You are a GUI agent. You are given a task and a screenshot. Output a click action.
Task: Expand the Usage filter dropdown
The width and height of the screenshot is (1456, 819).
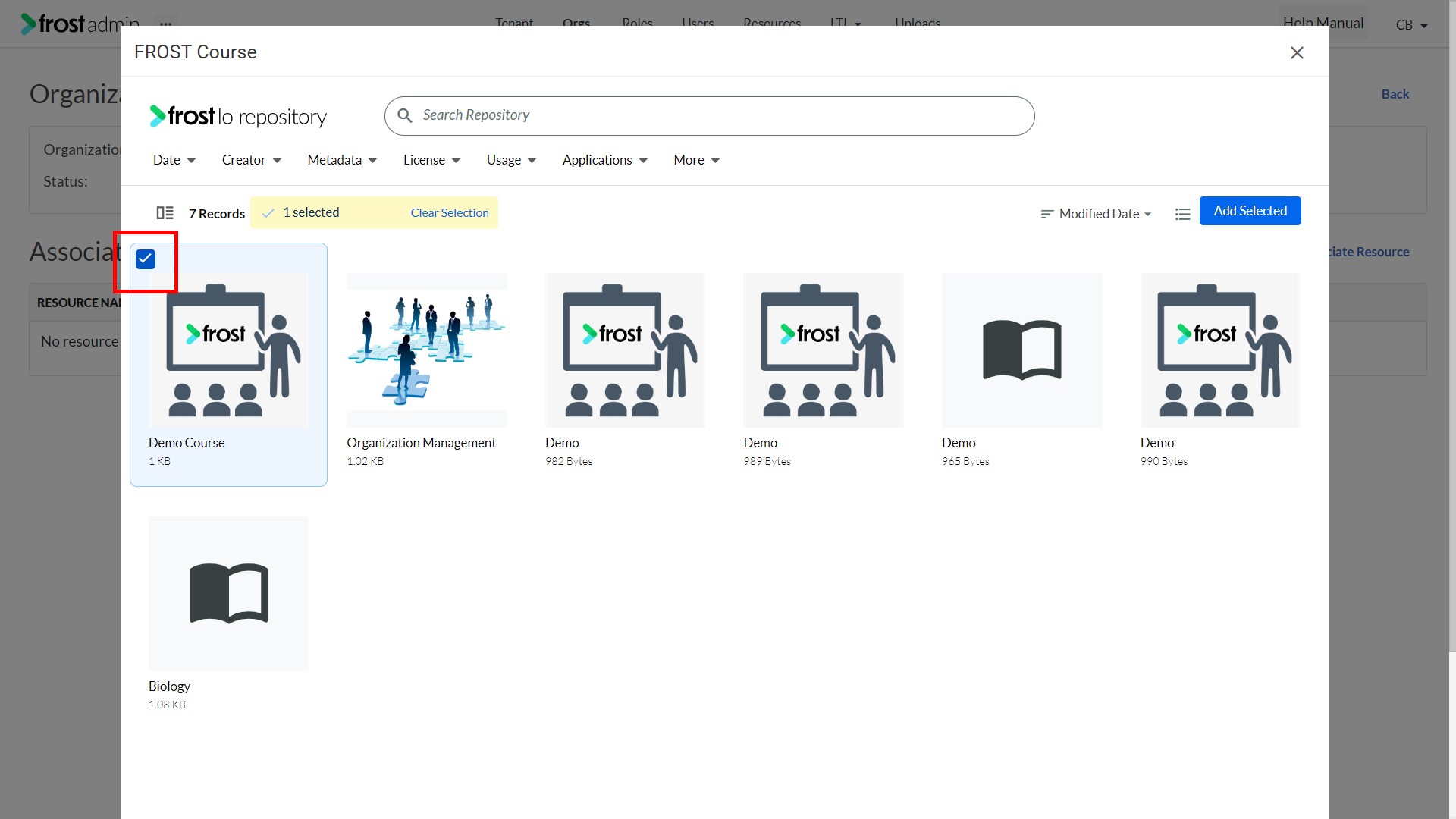coord(511,160)
